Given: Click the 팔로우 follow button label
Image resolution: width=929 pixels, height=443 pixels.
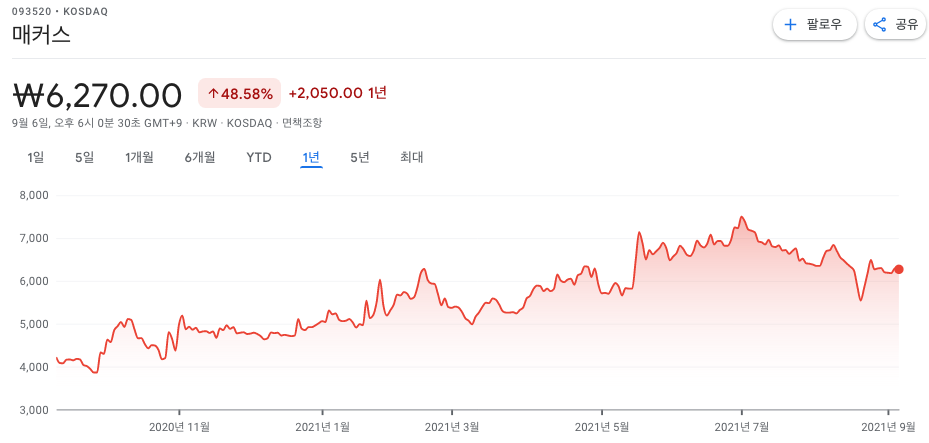Looking at the screenshot, I should [x=824, y=25].
